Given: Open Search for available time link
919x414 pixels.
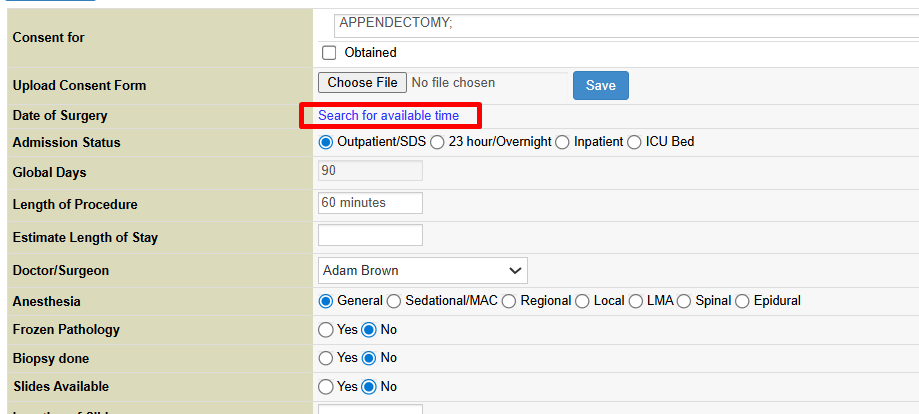Looking at the screenshot, I should coord(388,116).
